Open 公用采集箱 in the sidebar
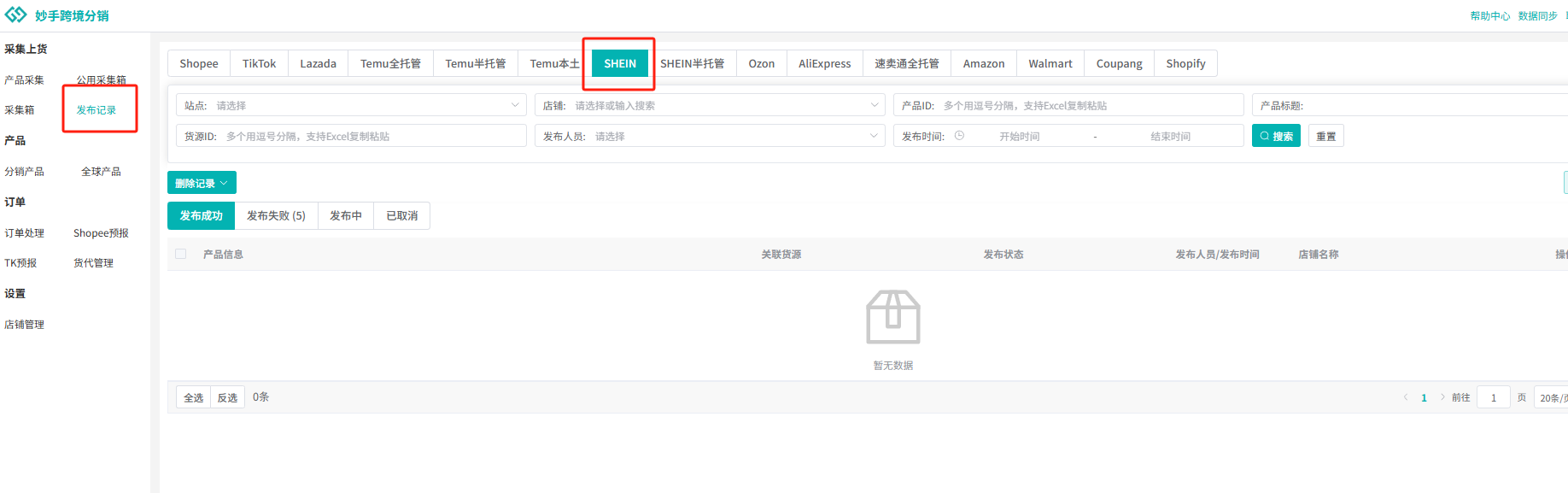Image resolution: width=1568 pixels, height=493 pixels. pyautogui.click(x=102, y=79)
